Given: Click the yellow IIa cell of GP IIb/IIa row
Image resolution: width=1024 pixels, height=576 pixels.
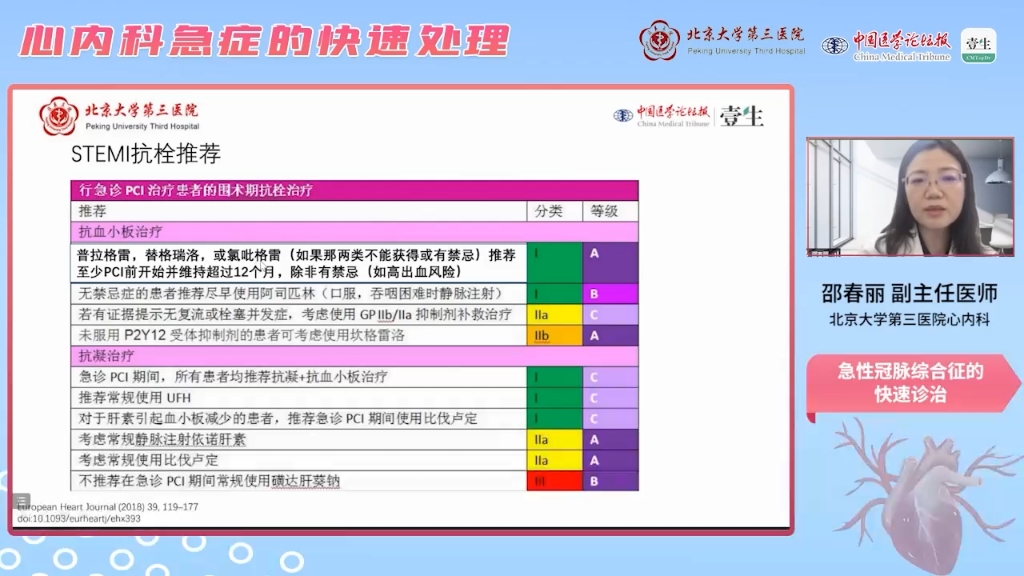Looking at the screenshot, I should point(554,314).
